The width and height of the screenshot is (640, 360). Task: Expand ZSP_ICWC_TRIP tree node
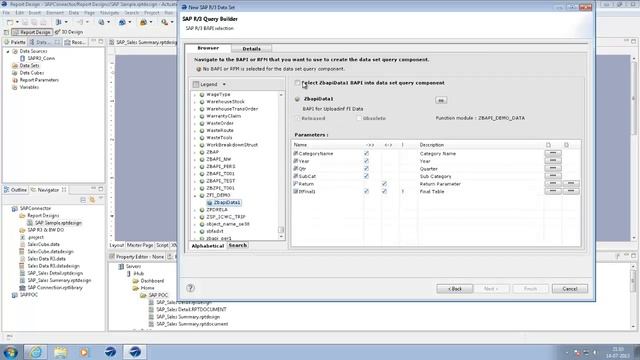click(x=195, y=217)
